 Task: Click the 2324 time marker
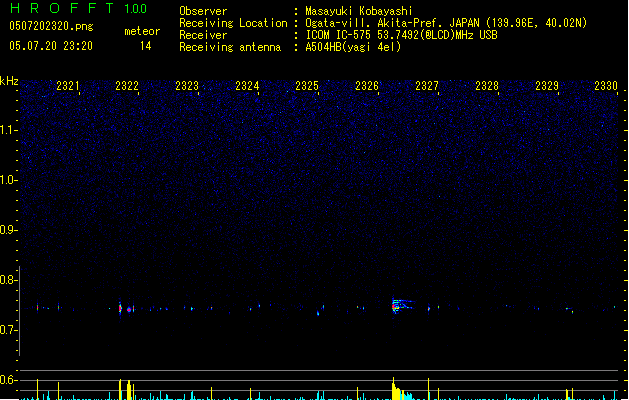(247, 86)
